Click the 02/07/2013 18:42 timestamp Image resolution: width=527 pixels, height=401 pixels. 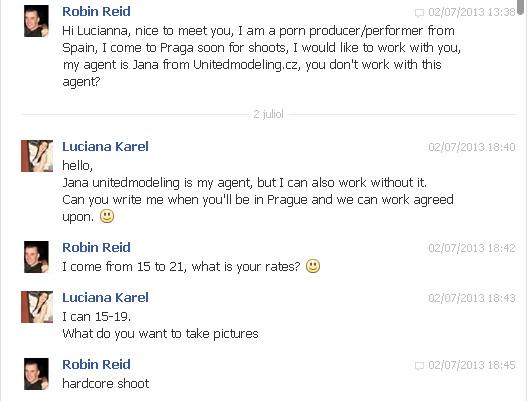[472, 248]
